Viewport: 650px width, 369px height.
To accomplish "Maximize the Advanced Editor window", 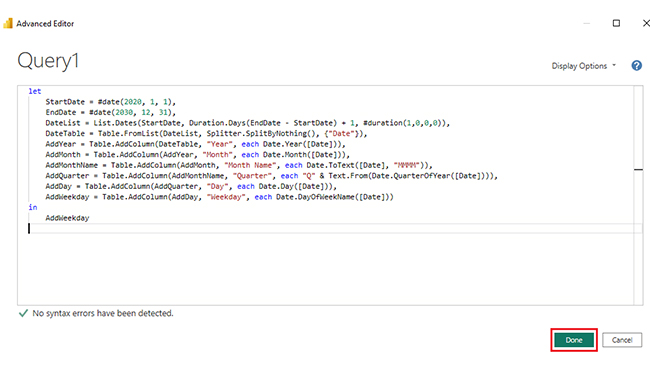I will click(616, 23).
